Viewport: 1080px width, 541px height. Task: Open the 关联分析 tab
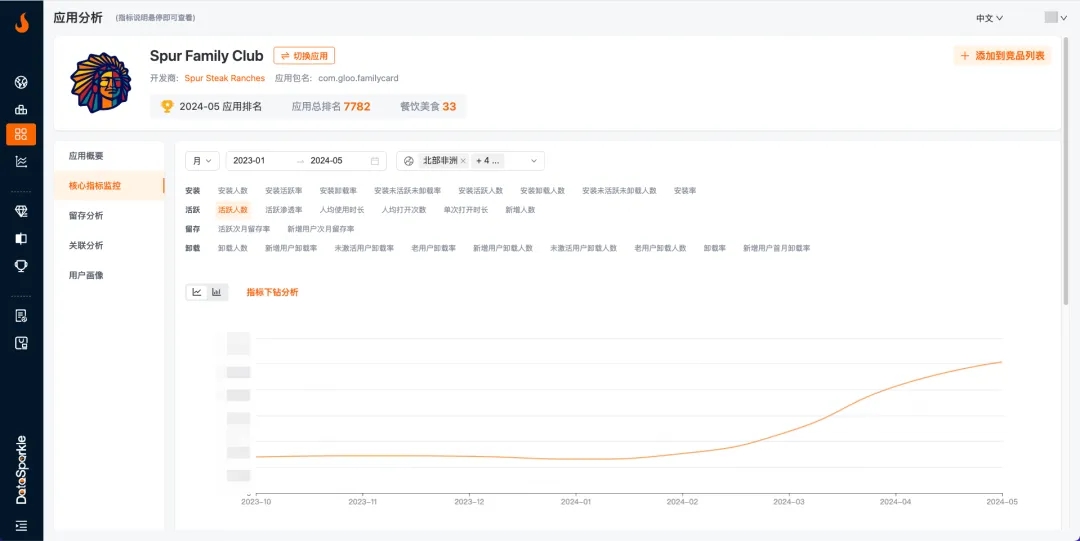(x=86, y=245)
